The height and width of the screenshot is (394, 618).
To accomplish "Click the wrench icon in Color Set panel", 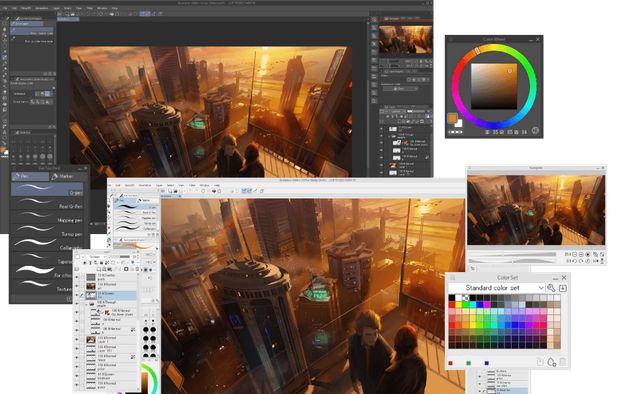I will point(551,288).
